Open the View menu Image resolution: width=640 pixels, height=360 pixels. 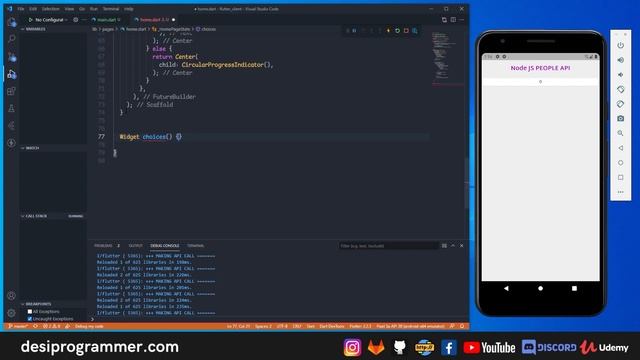click(x=69, y=9)
